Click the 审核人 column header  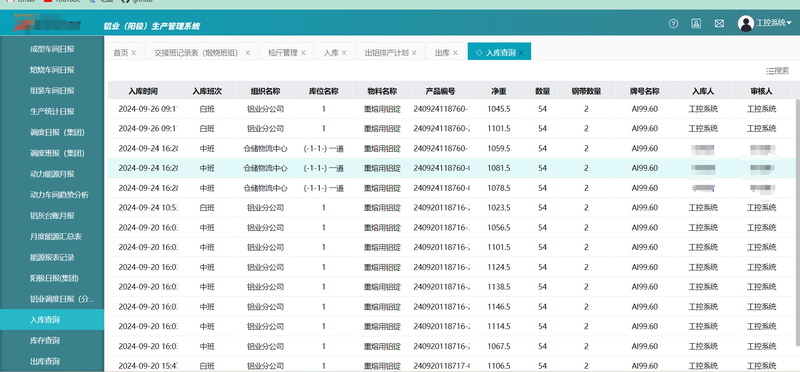(761, 91)
